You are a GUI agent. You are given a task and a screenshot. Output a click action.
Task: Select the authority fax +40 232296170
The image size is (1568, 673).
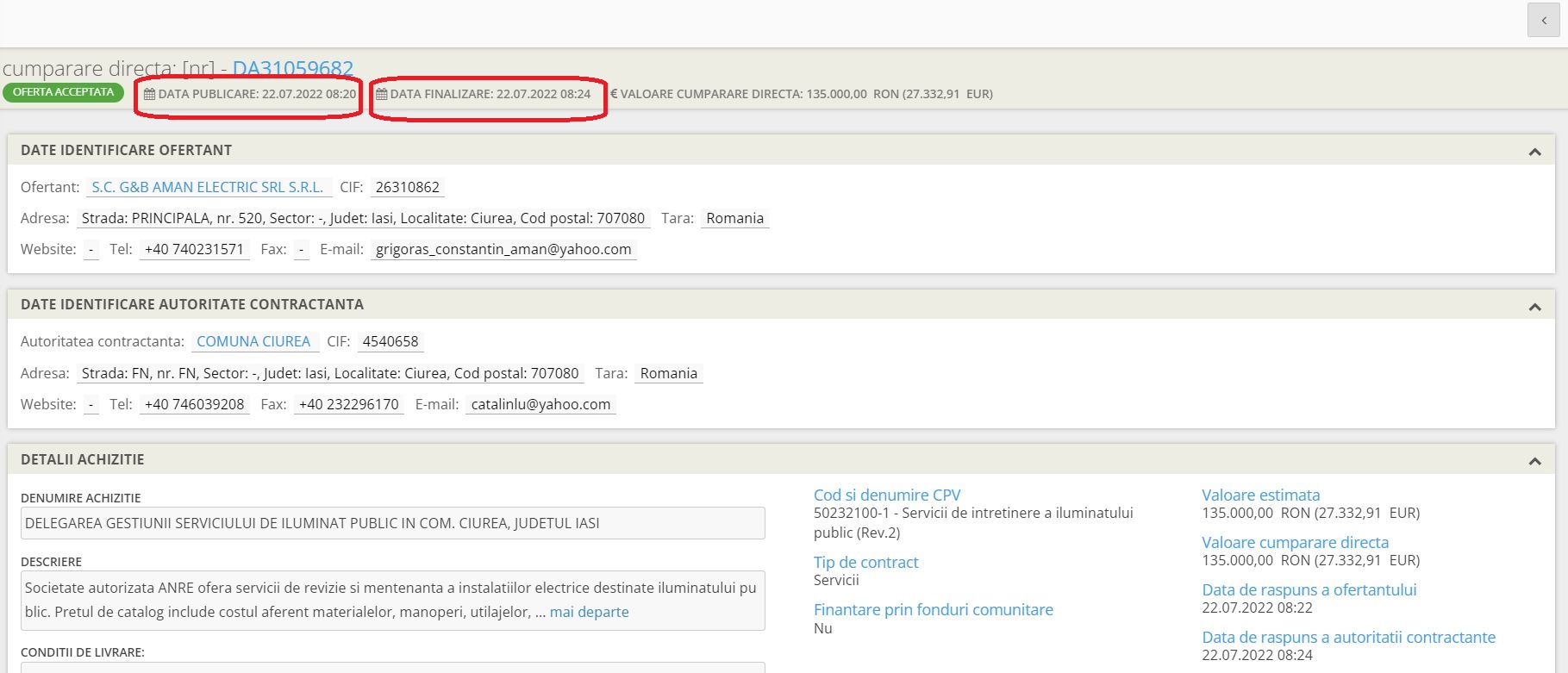pos(348,404)
